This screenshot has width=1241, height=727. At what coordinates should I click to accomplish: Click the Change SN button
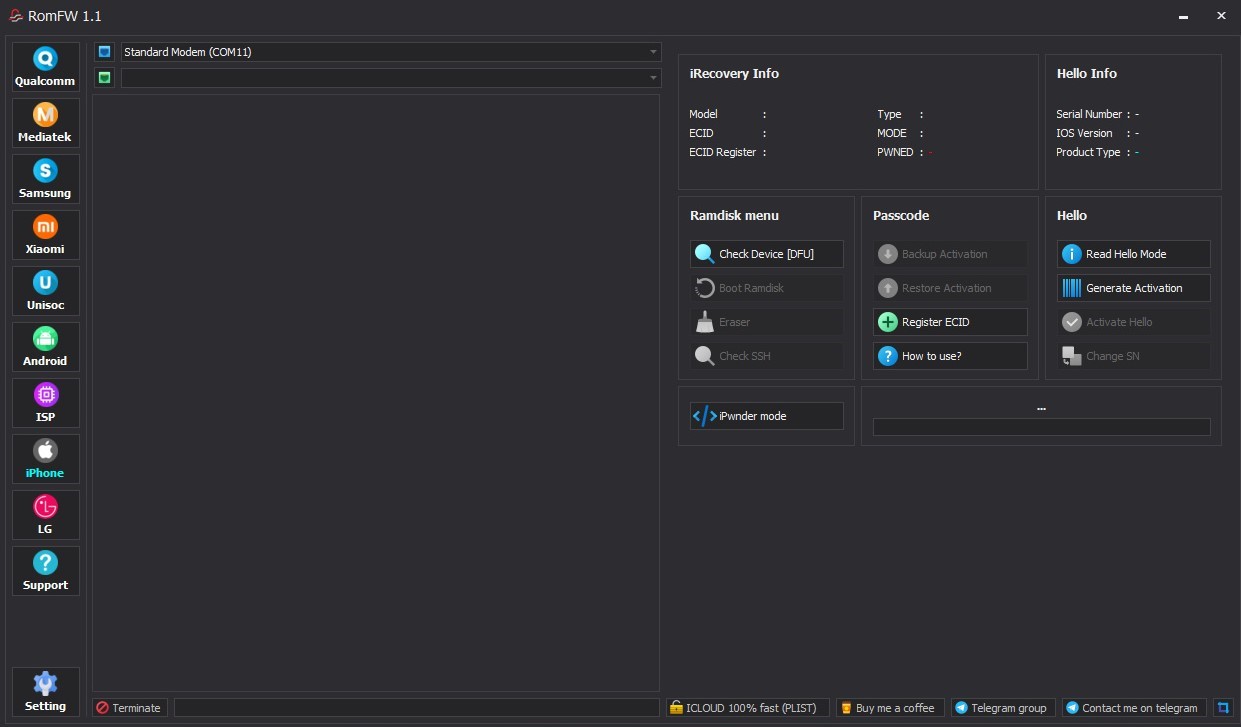(1133, 356)
